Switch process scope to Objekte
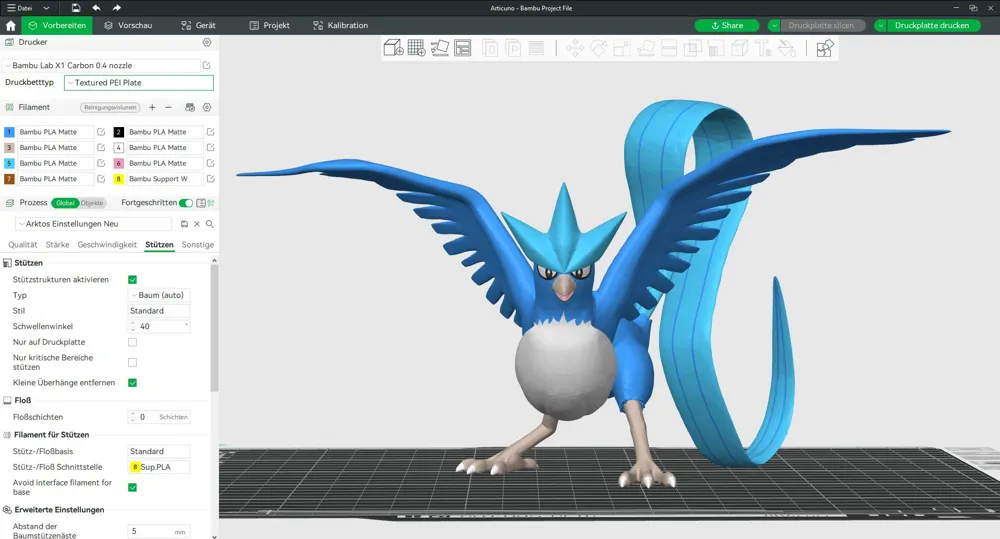Screen dimensions: 1000x539 (92, 203)
